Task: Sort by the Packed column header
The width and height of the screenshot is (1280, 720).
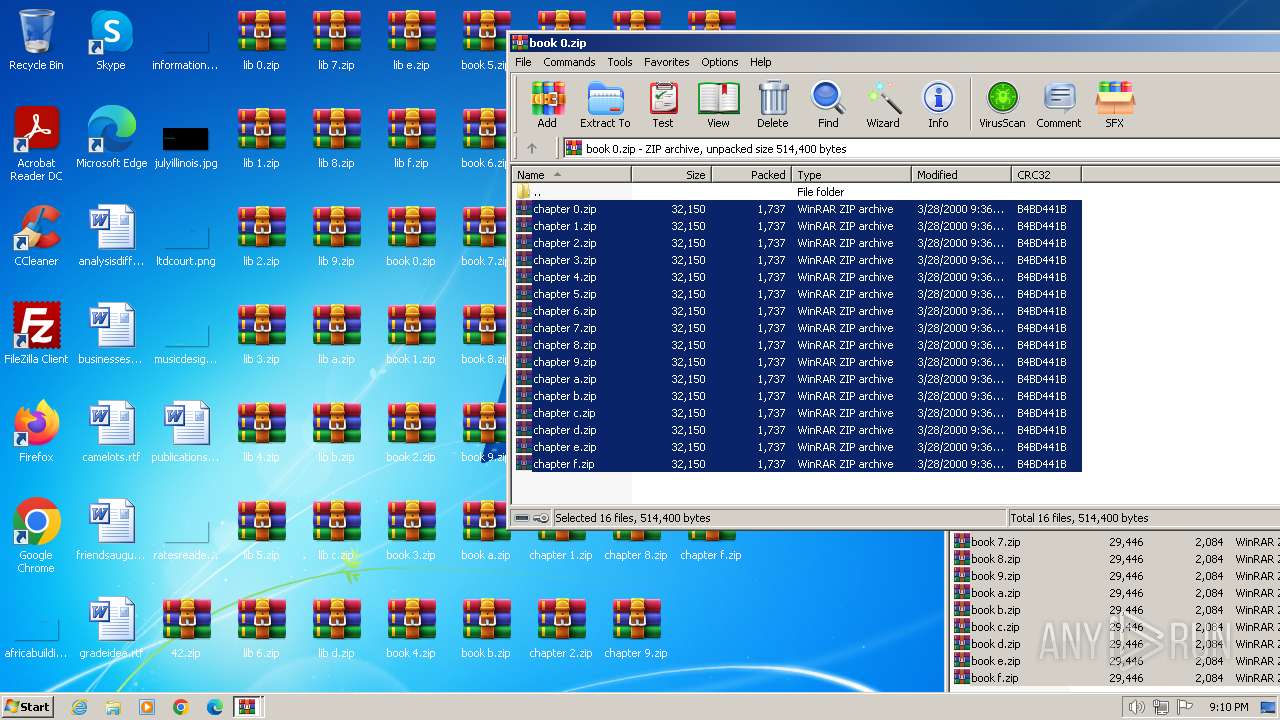Action: [x=751, y=174]
